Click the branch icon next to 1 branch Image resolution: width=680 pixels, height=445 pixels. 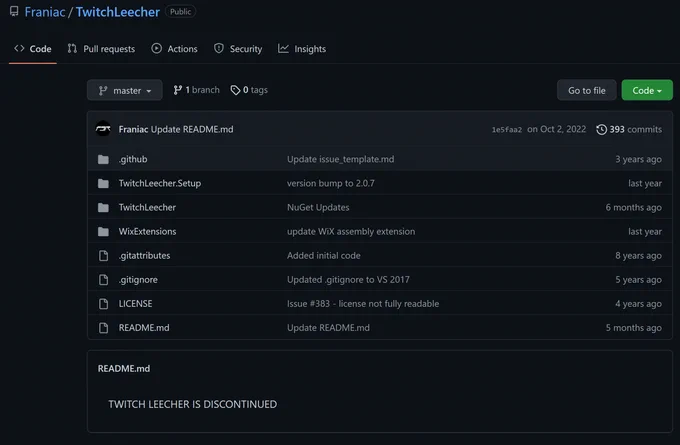click(x=177, y=90)
